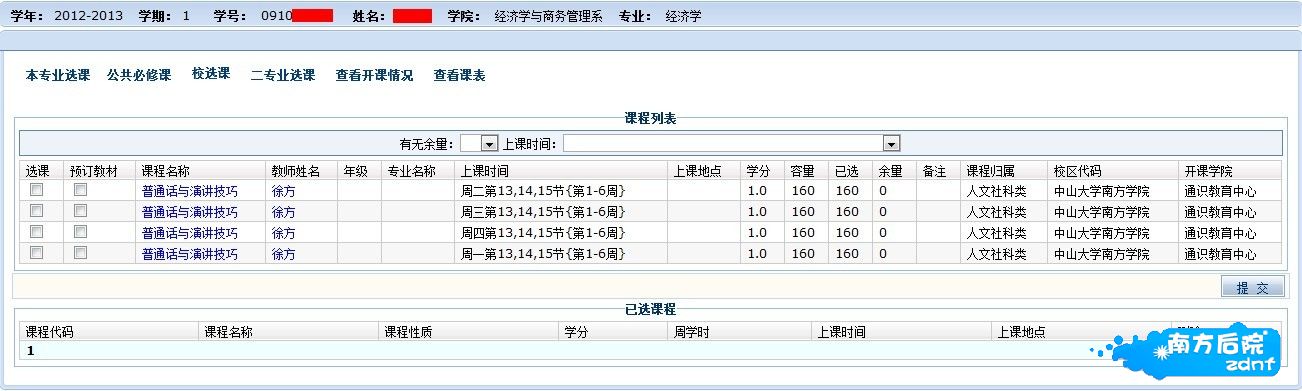Click the 容量 column header
This screenshot has width=1302, height=391.
coord(803,171)
